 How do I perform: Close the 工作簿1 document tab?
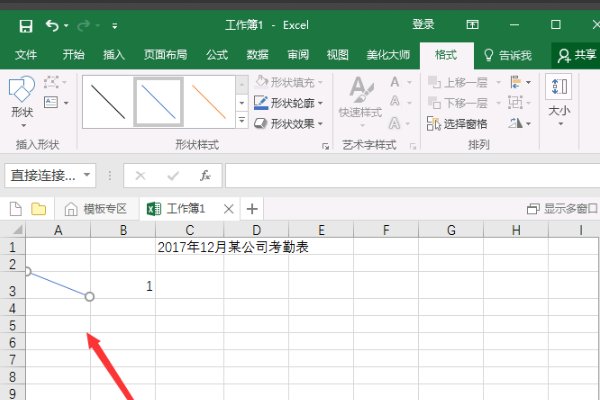click(x=228, y=209)
